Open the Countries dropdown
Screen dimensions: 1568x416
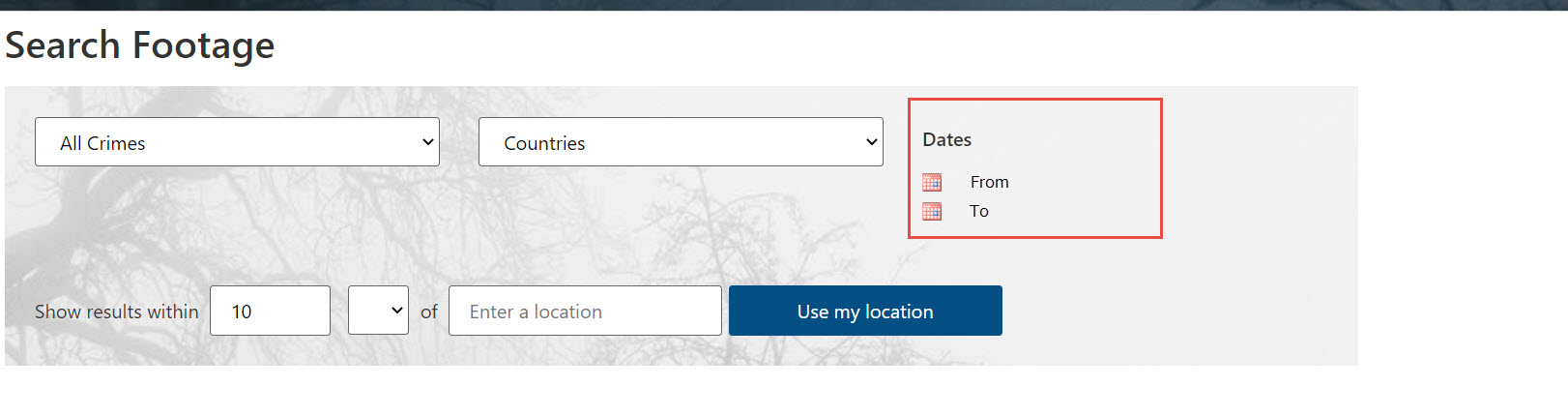pos(681,142)
